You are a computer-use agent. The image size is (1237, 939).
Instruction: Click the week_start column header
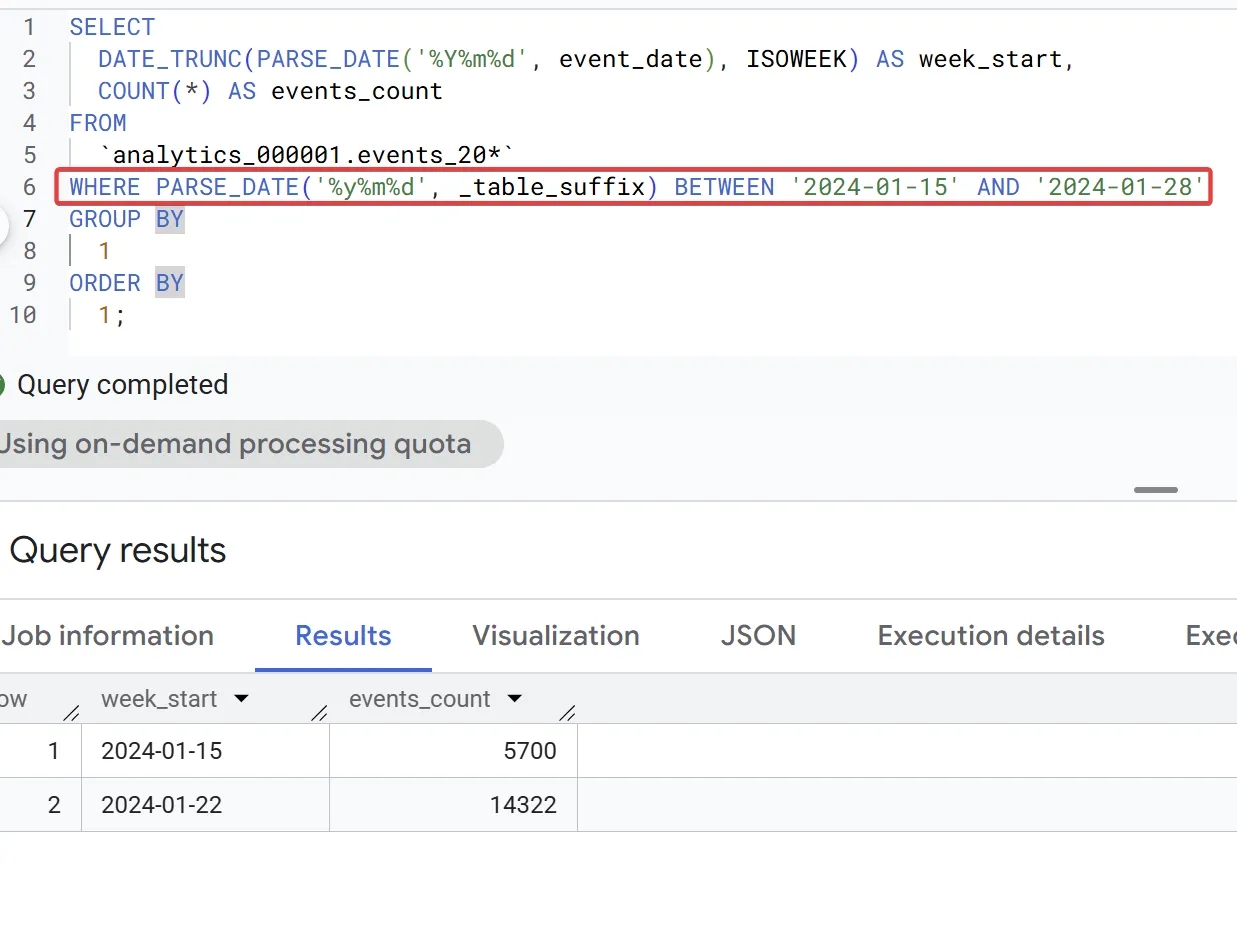click(159, 699)
